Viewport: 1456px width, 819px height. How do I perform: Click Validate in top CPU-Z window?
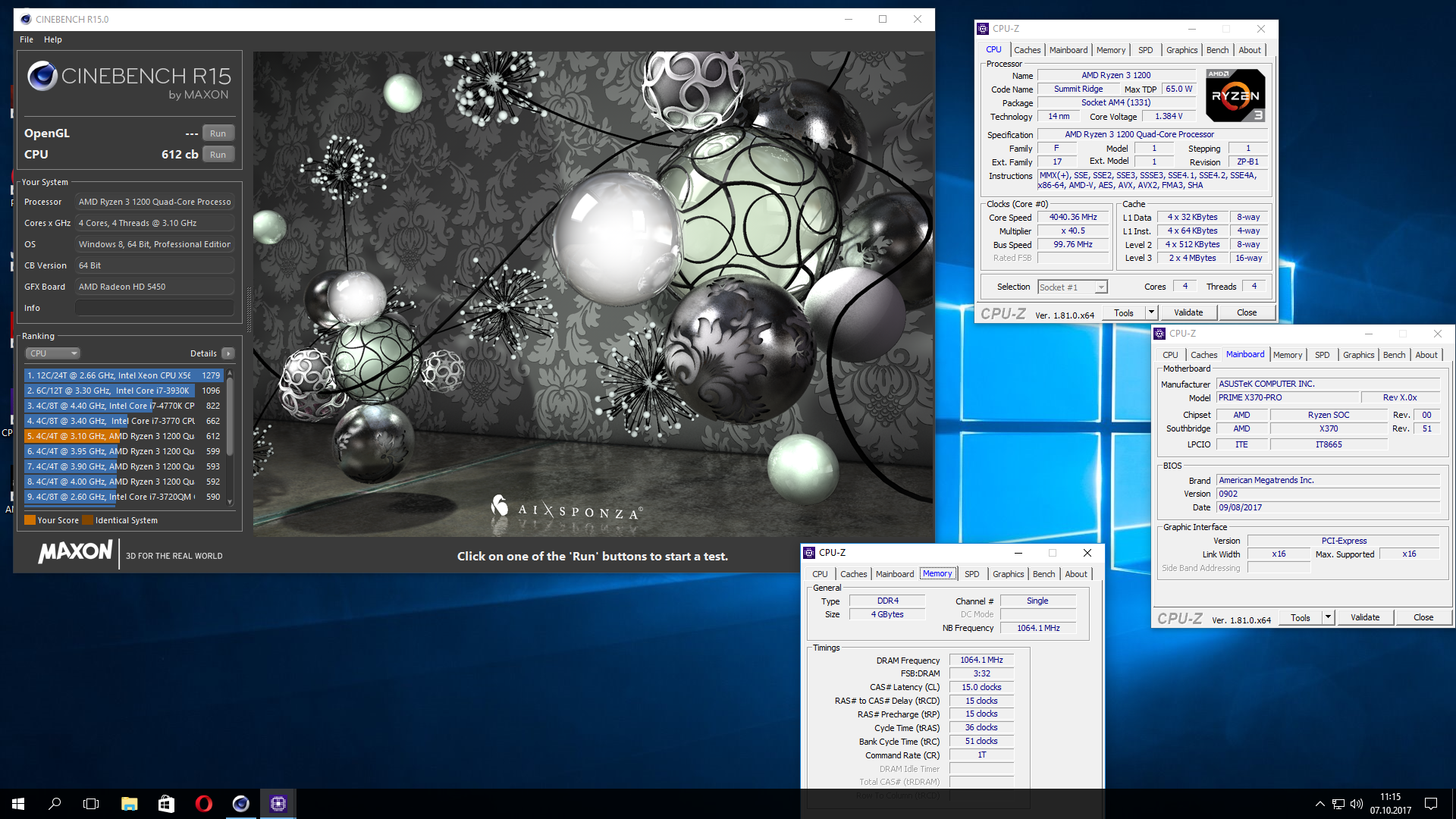pyautogui.click(x=1188, y=312)
